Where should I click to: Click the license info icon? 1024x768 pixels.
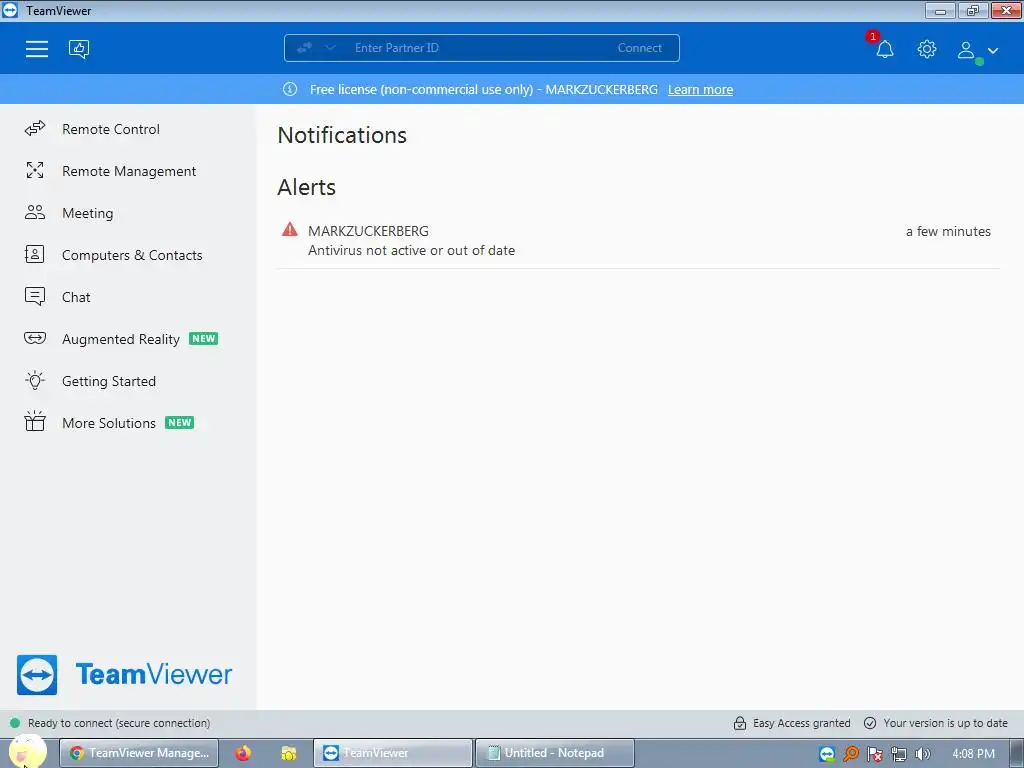290,89
